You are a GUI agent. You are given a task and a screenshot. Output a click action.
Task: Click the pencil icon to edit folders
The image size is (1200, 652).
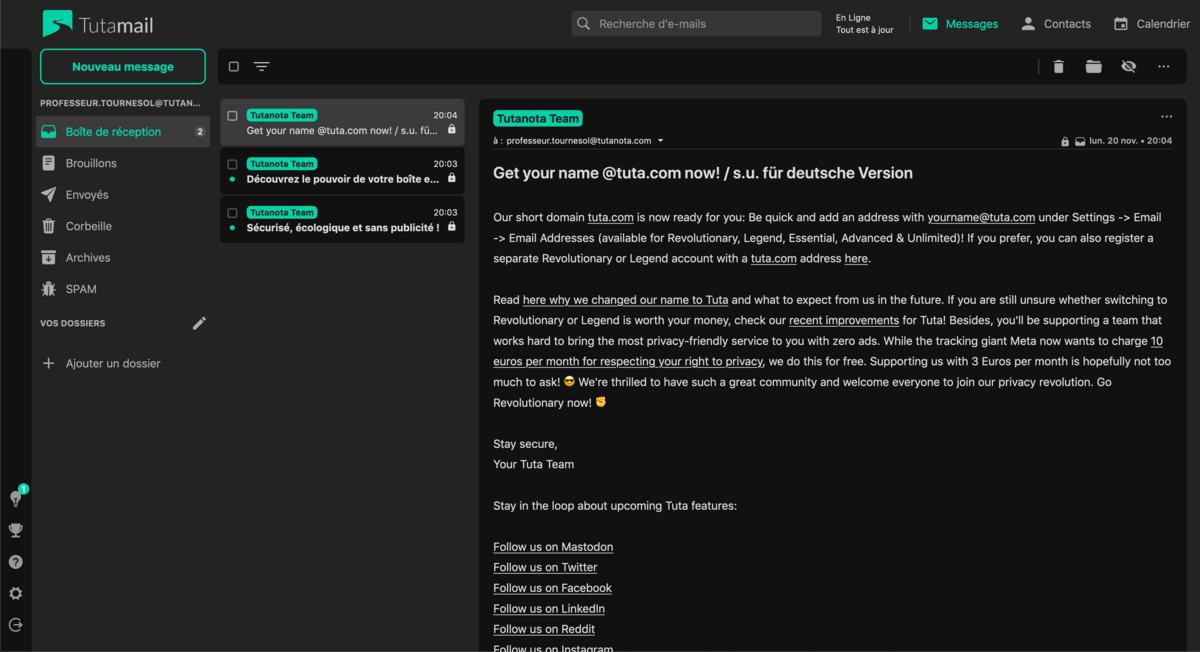click(199, 323)
